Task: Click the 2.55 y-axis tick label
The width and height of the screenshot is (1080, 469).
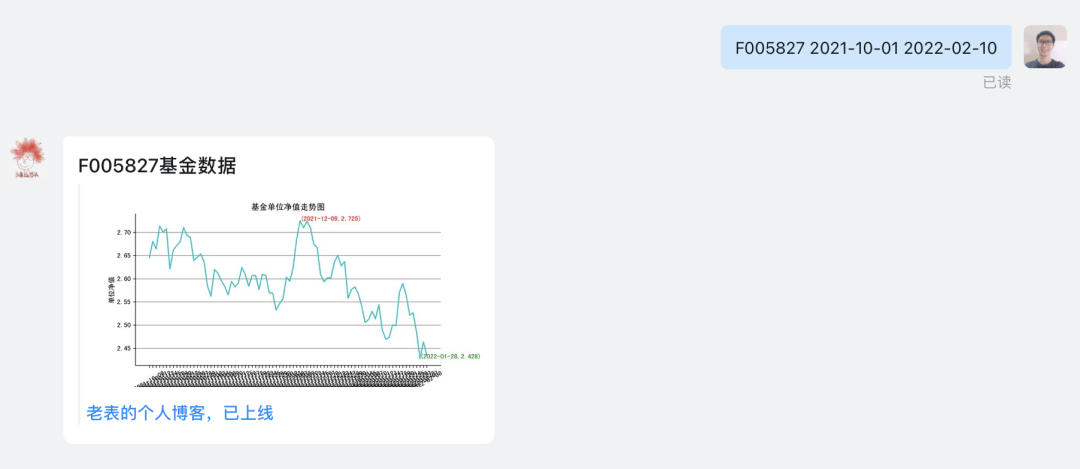Action: [124, 302]
